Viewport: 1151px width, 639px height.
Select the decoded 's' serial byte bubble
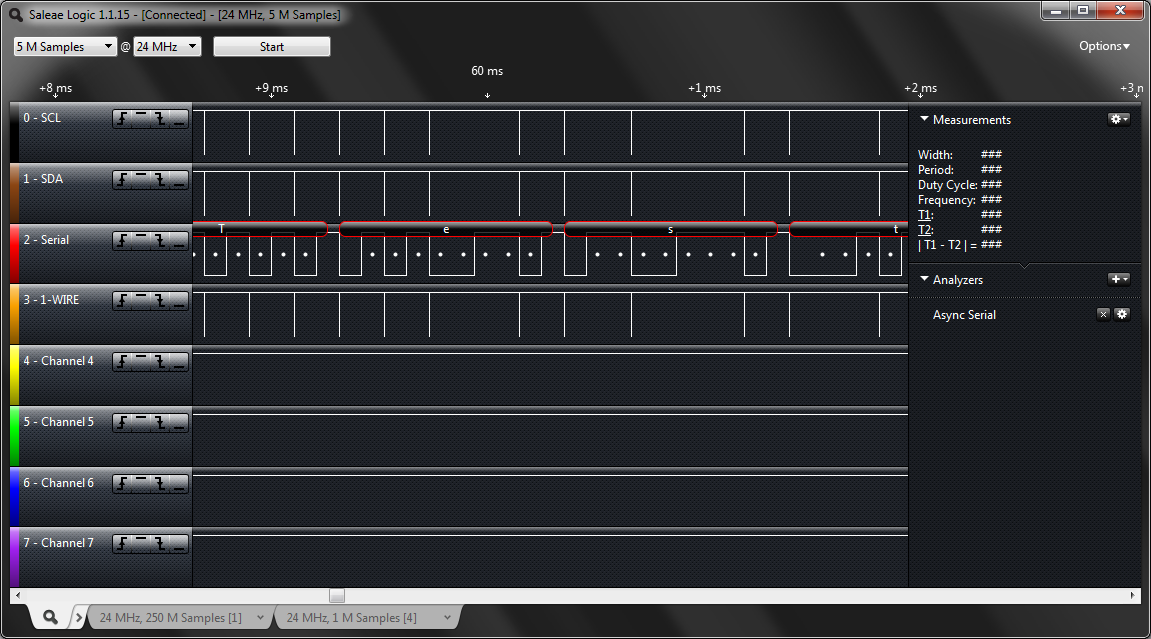[x=670, y=229]
